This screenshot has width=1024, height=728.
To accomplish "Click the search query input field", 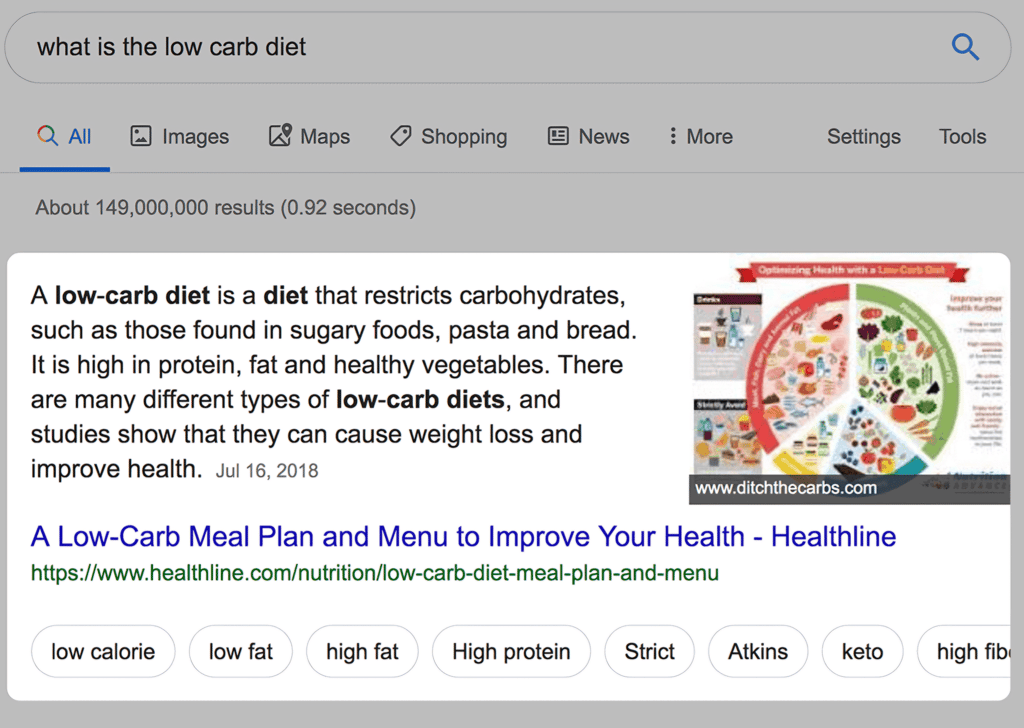I will click(x=480, y=47).
